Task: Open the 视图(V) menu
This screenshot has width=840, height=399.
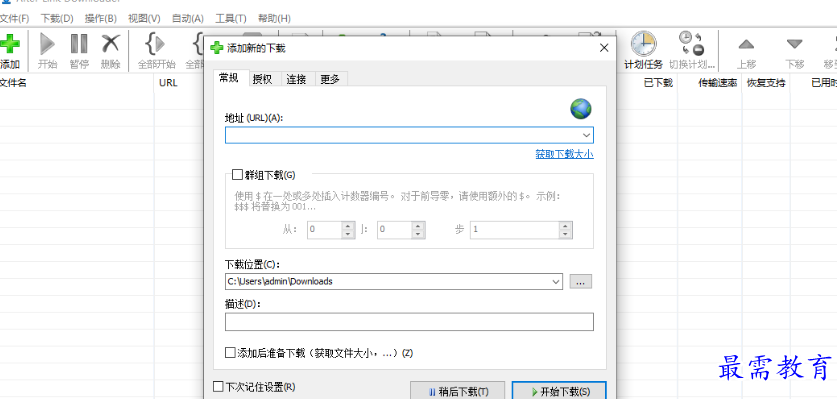Action: tap(144, 19)
